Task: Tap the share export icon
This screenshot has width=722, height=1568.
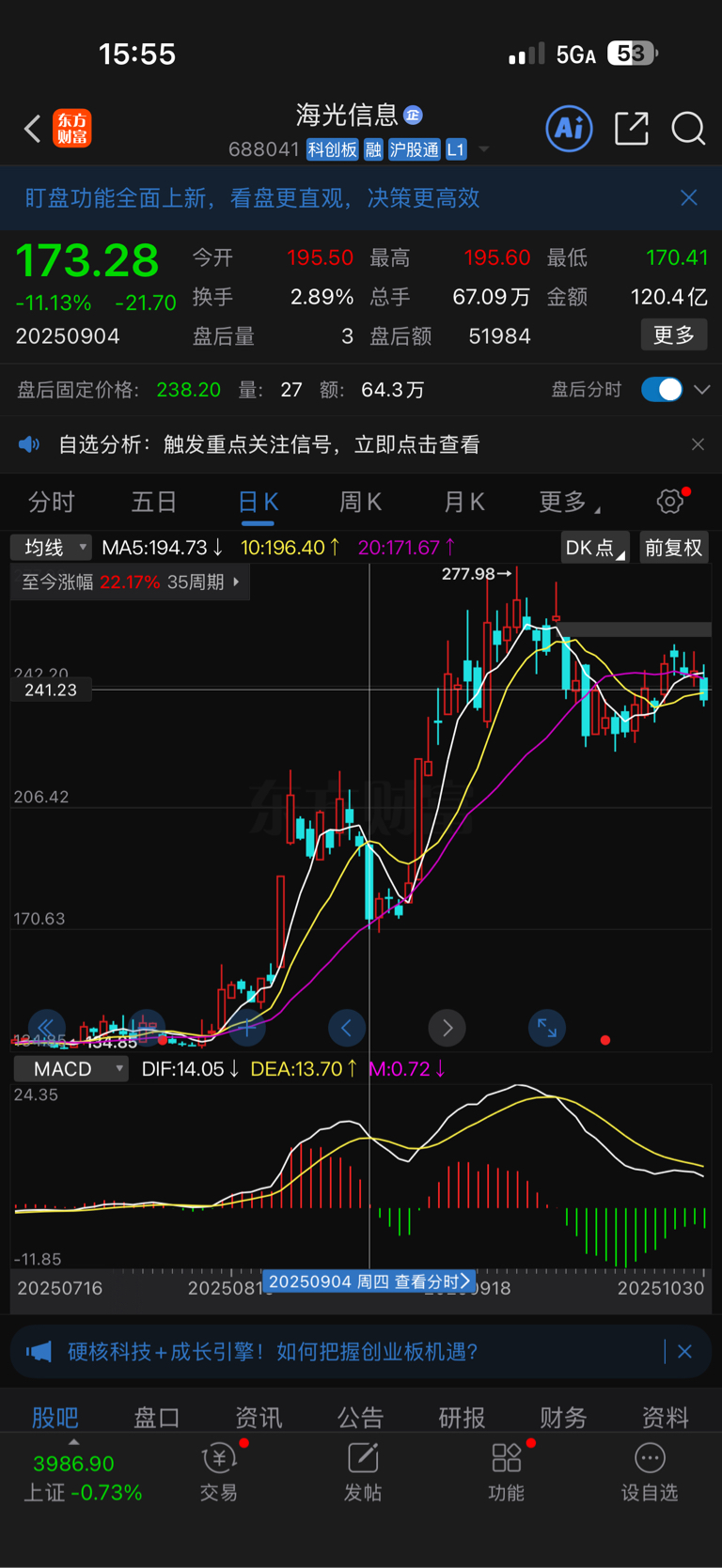Action: coord(631,129)
